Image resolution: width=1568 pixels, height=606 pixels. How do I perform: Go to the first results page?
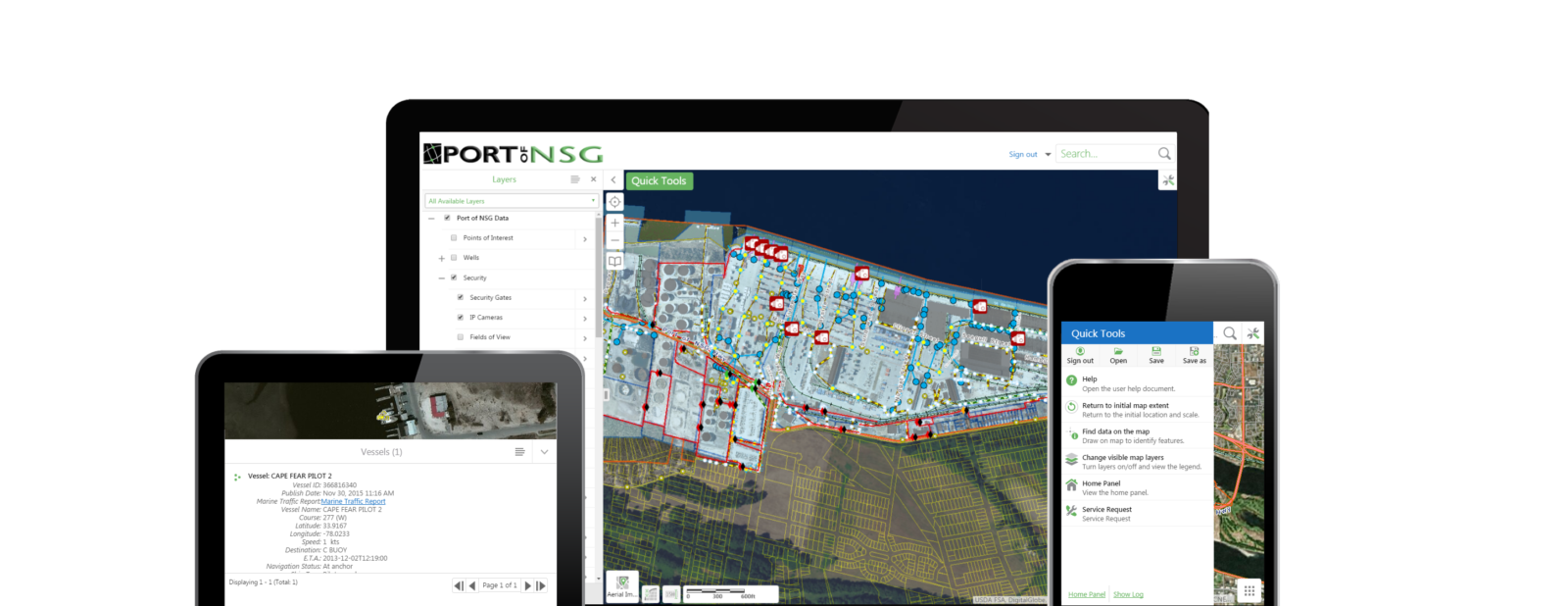[459, 585]
